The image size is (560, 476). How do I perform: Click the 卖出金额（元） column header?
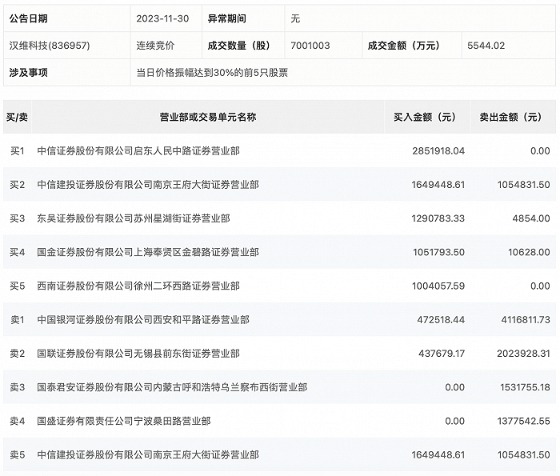coord(511,117)
